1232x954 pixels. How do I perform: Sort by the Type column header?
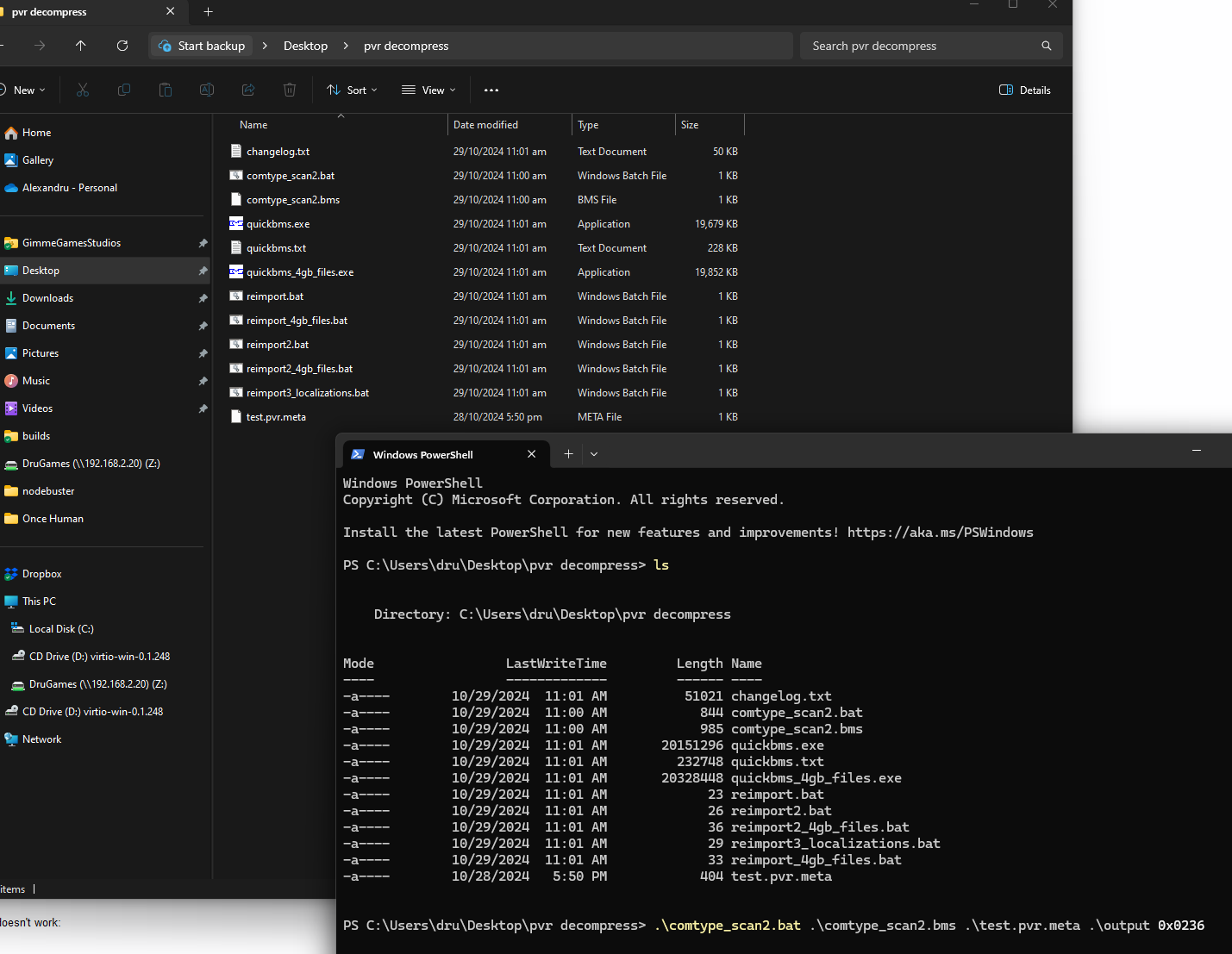623,125
